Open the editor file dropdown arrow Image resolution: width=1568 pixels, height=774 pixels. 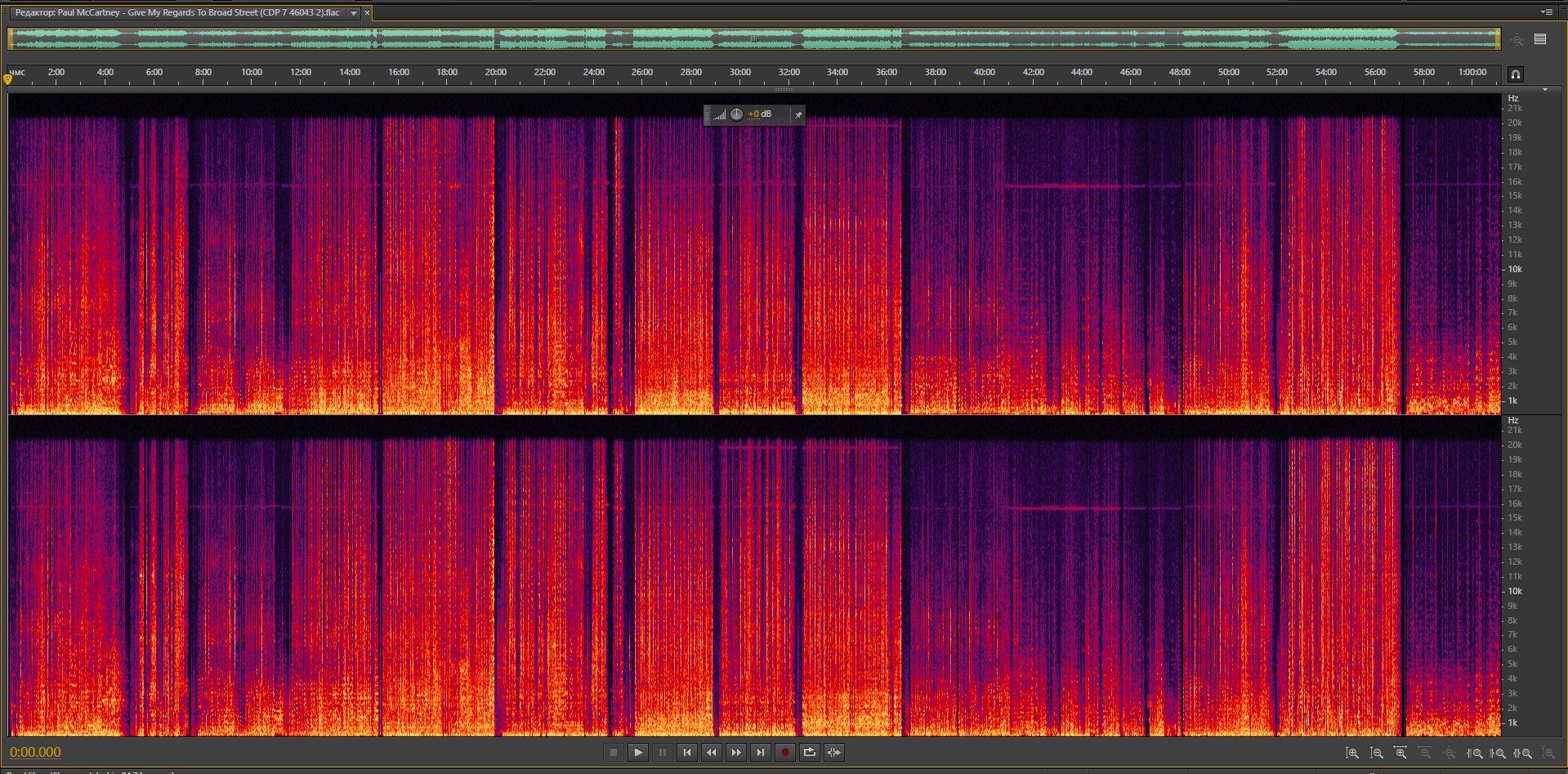point(353,13)
